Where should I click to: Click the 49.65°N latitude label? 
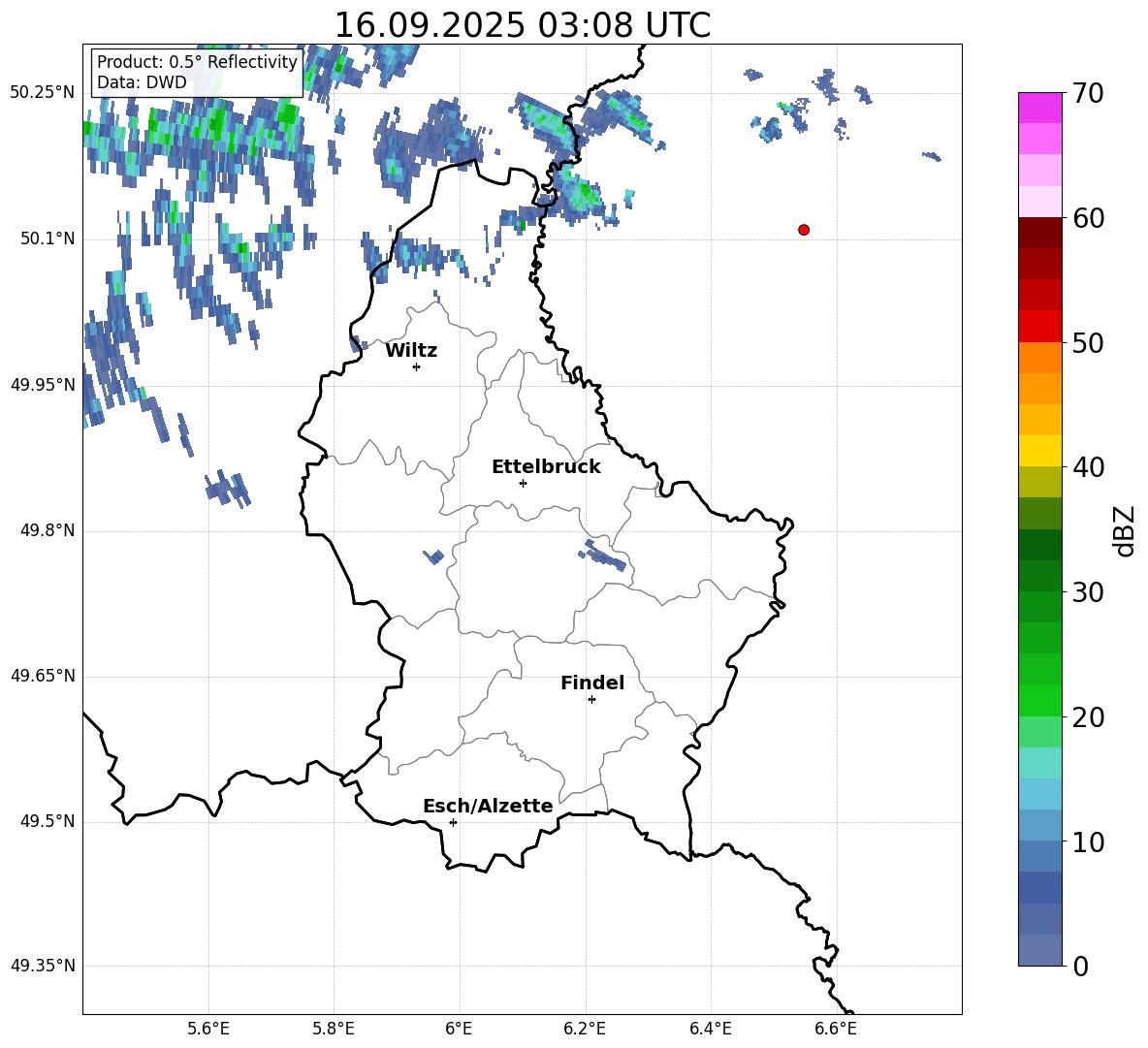(43, 675)
